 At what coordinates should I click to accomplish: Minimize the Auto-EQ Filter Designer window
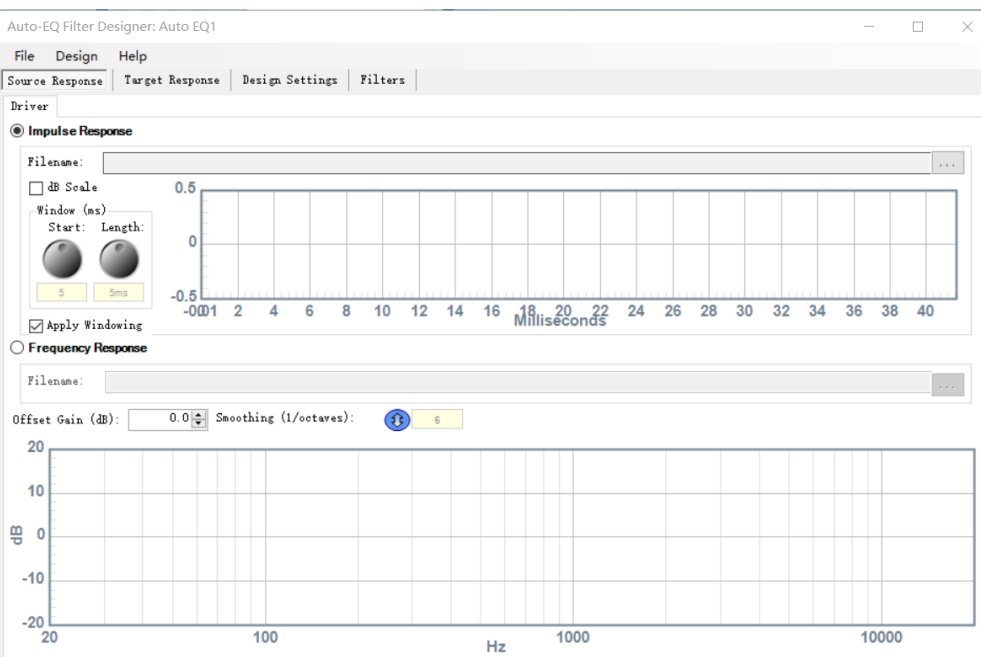coord(869,26)
